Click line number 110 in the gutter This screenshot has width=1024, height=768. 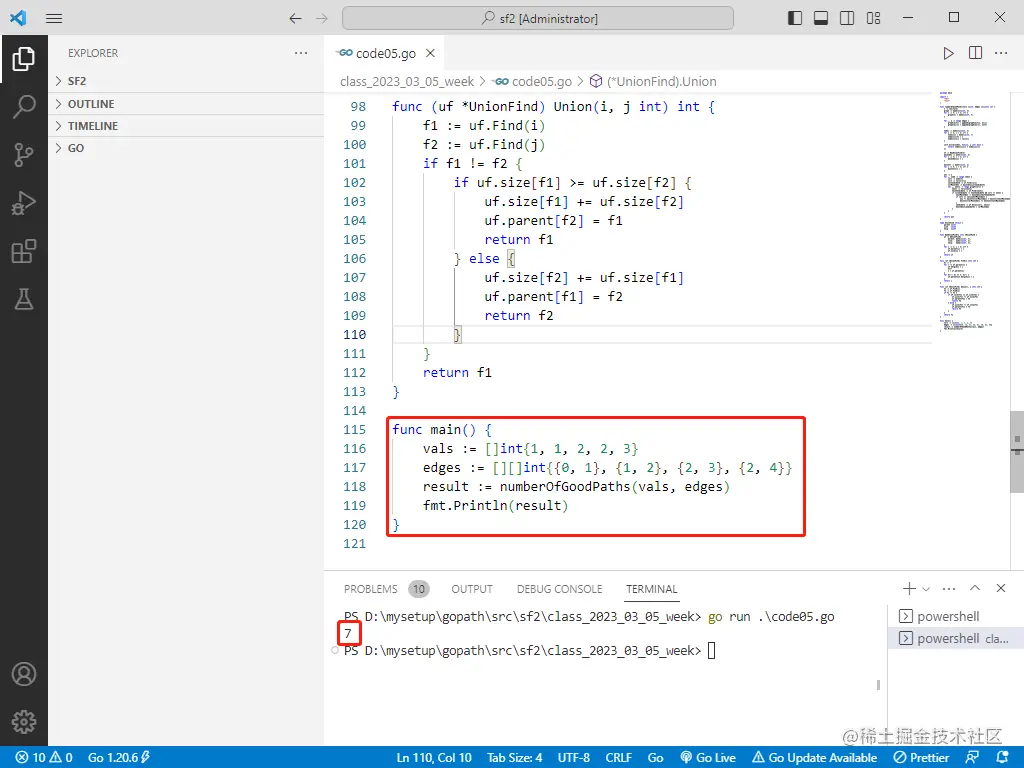click(355, 334)
